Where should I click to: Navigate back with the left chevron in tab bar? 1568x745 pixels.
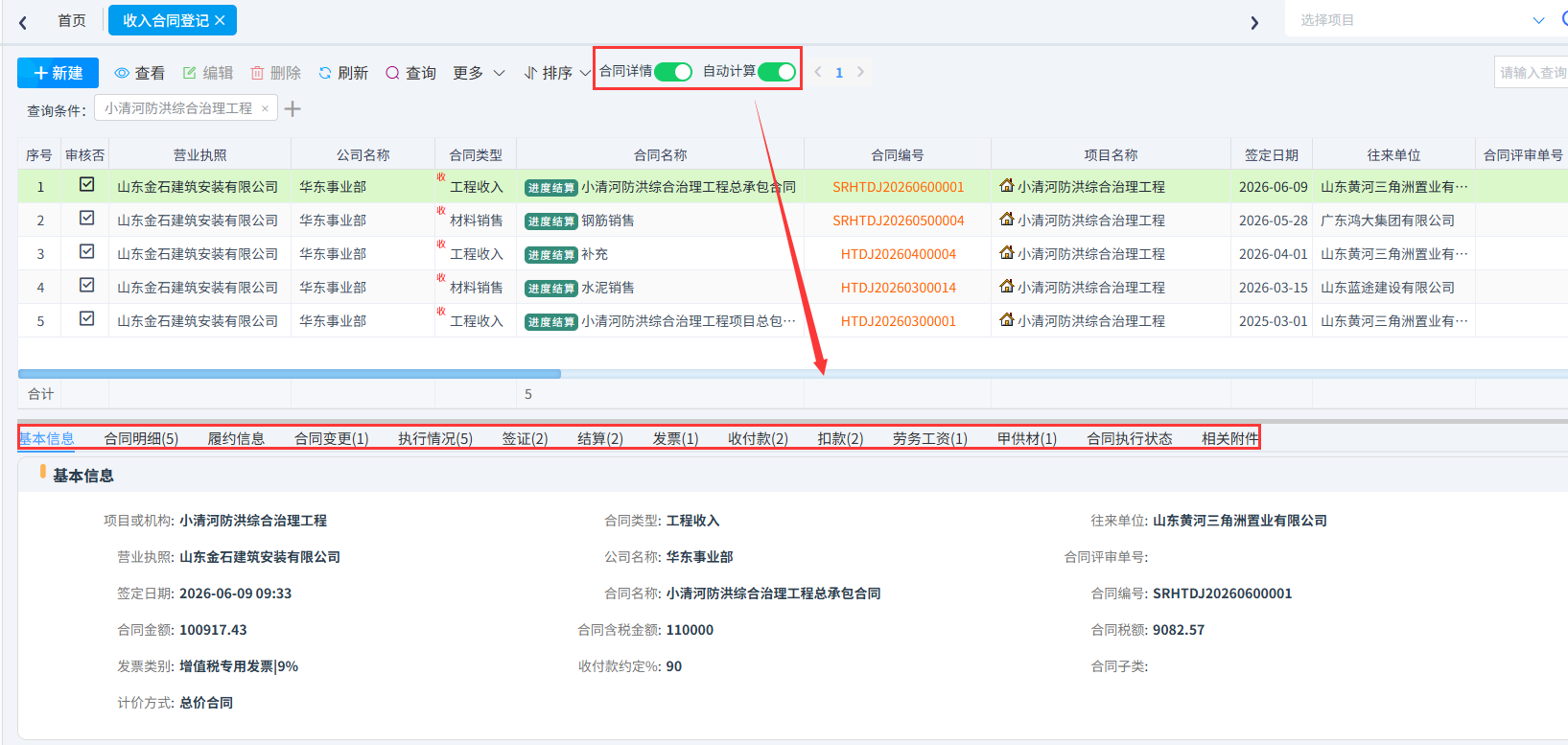[x=23, y=22]
